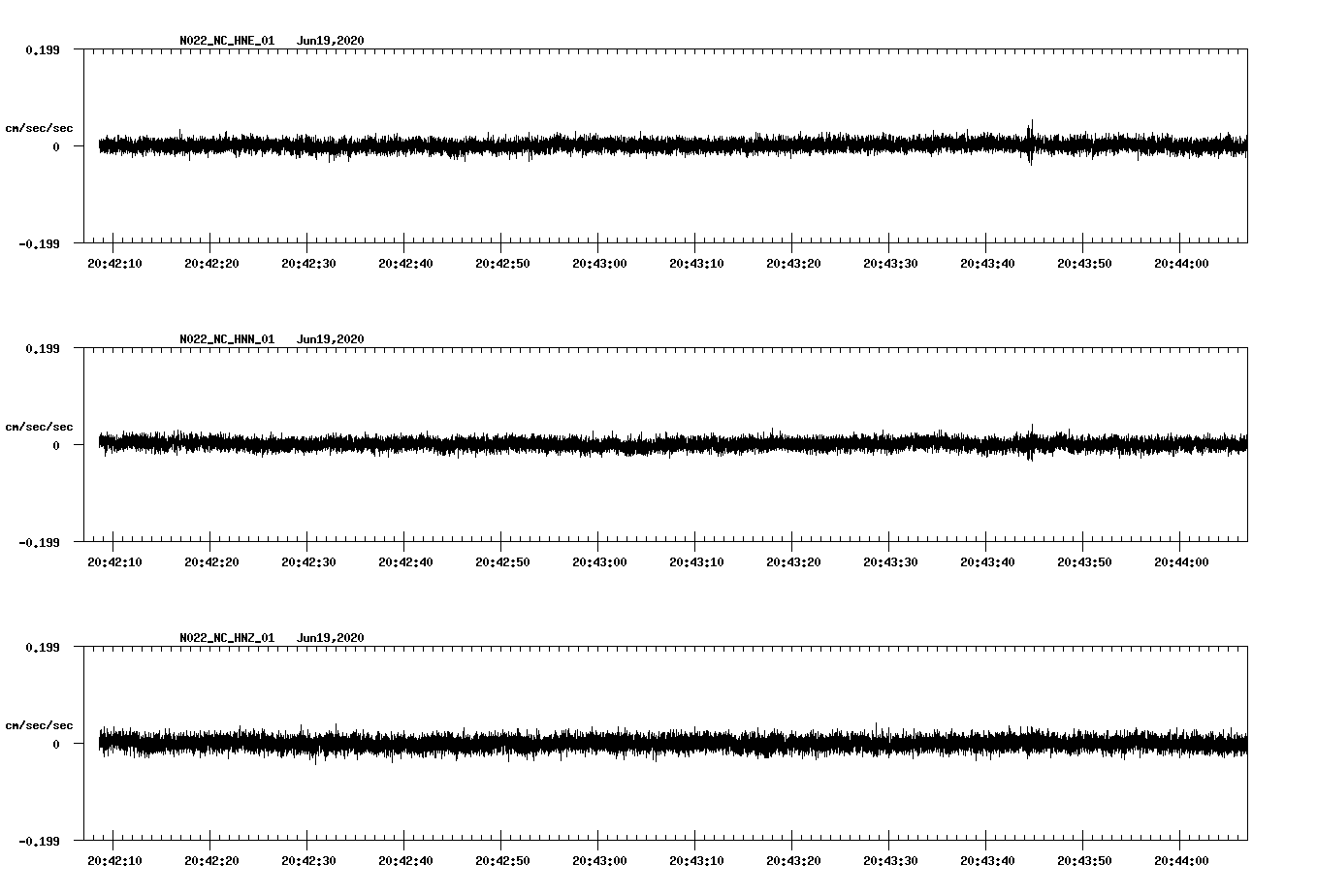Viewport: 1317px width, 896px height.
Task: Click 20:43:50 label on the HNN chart
Action: (x=1084, y=562)
